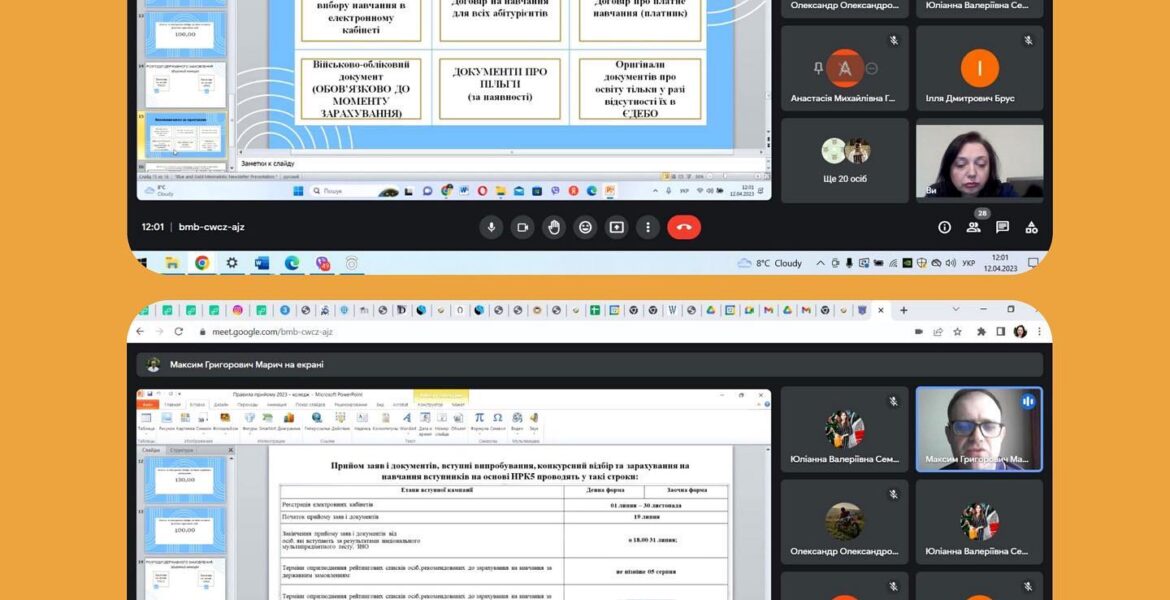
Task: Open Chrome profile avatar
Action: [x=1020, y=331]
